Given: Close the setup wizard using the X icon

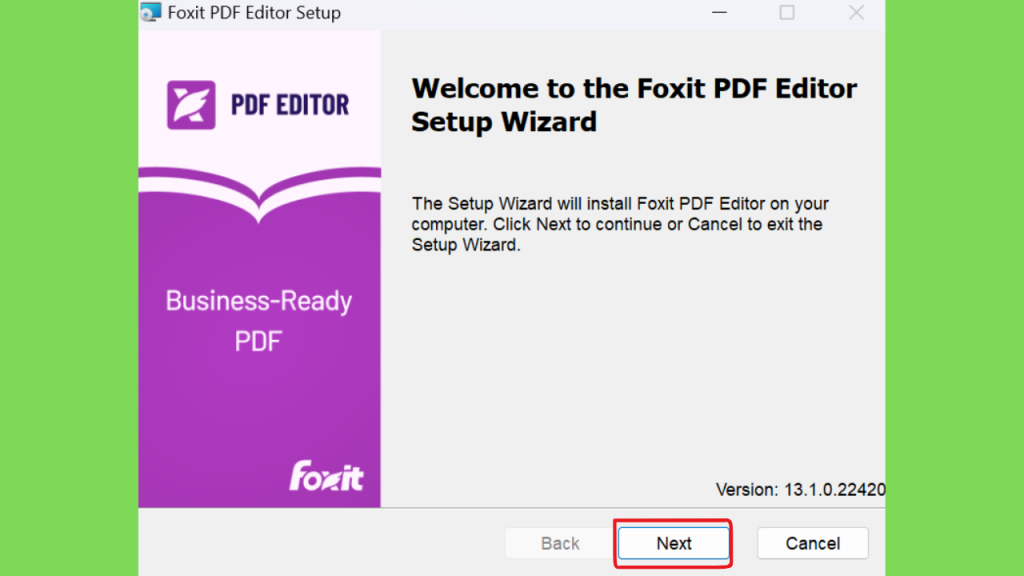Looking at the screenshot, I should 856,12.
